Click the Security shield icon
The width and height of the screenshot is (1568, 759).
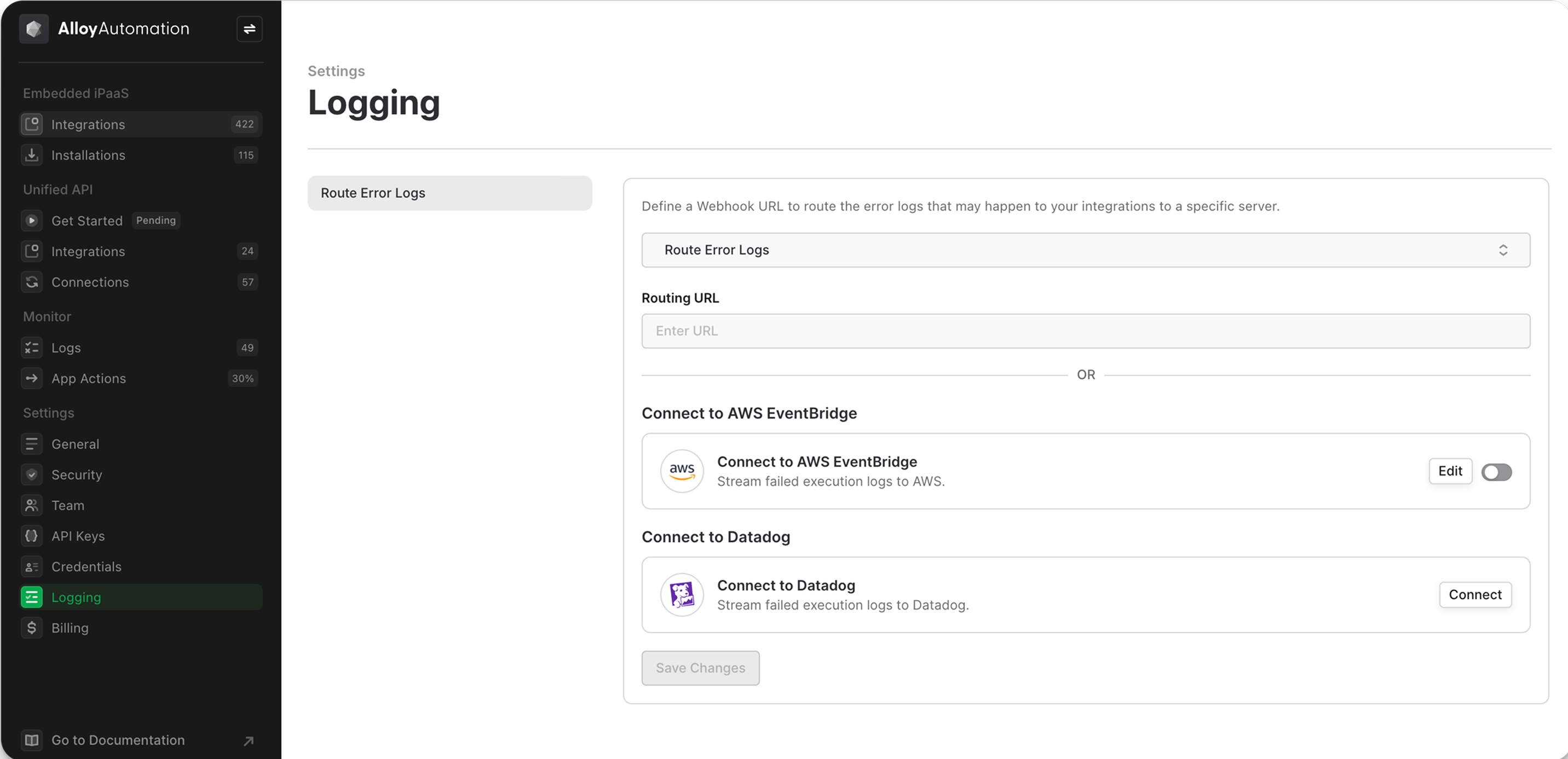tap(32, 474)
